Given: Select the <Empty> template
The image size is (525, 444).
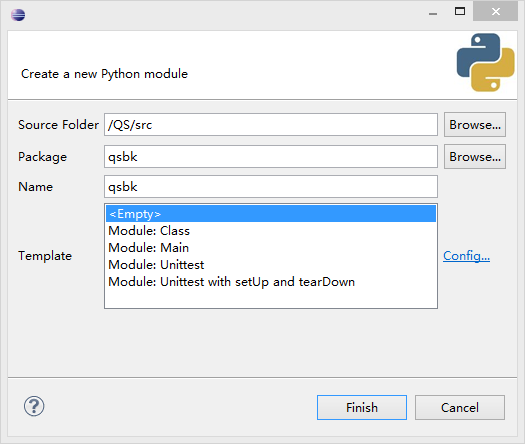Looking at the screenshot, I should pos(271,214).
